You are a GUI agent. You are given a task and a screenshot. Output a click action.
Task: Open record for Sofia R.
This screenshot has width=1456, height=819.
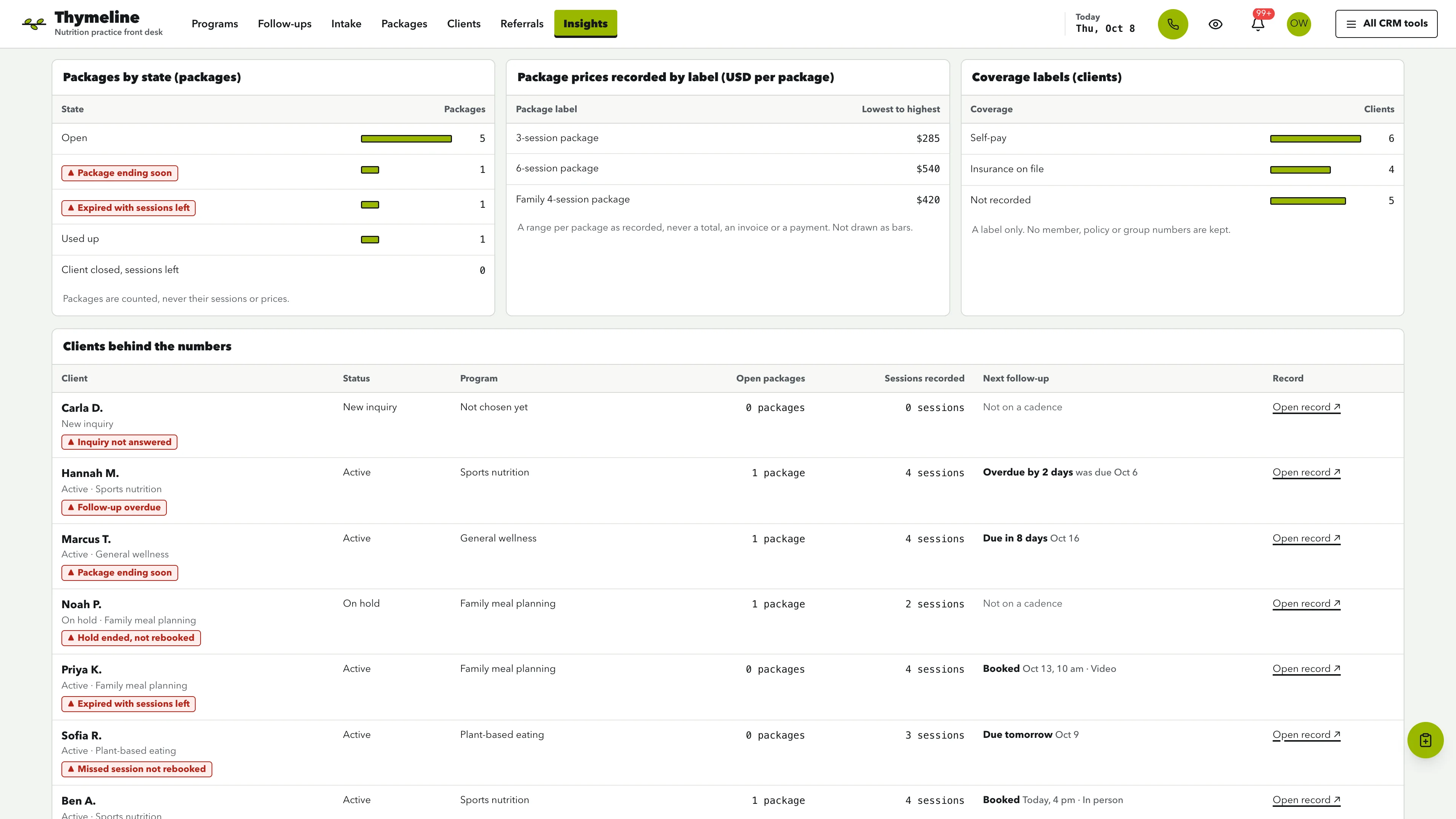coord(1306,735)
